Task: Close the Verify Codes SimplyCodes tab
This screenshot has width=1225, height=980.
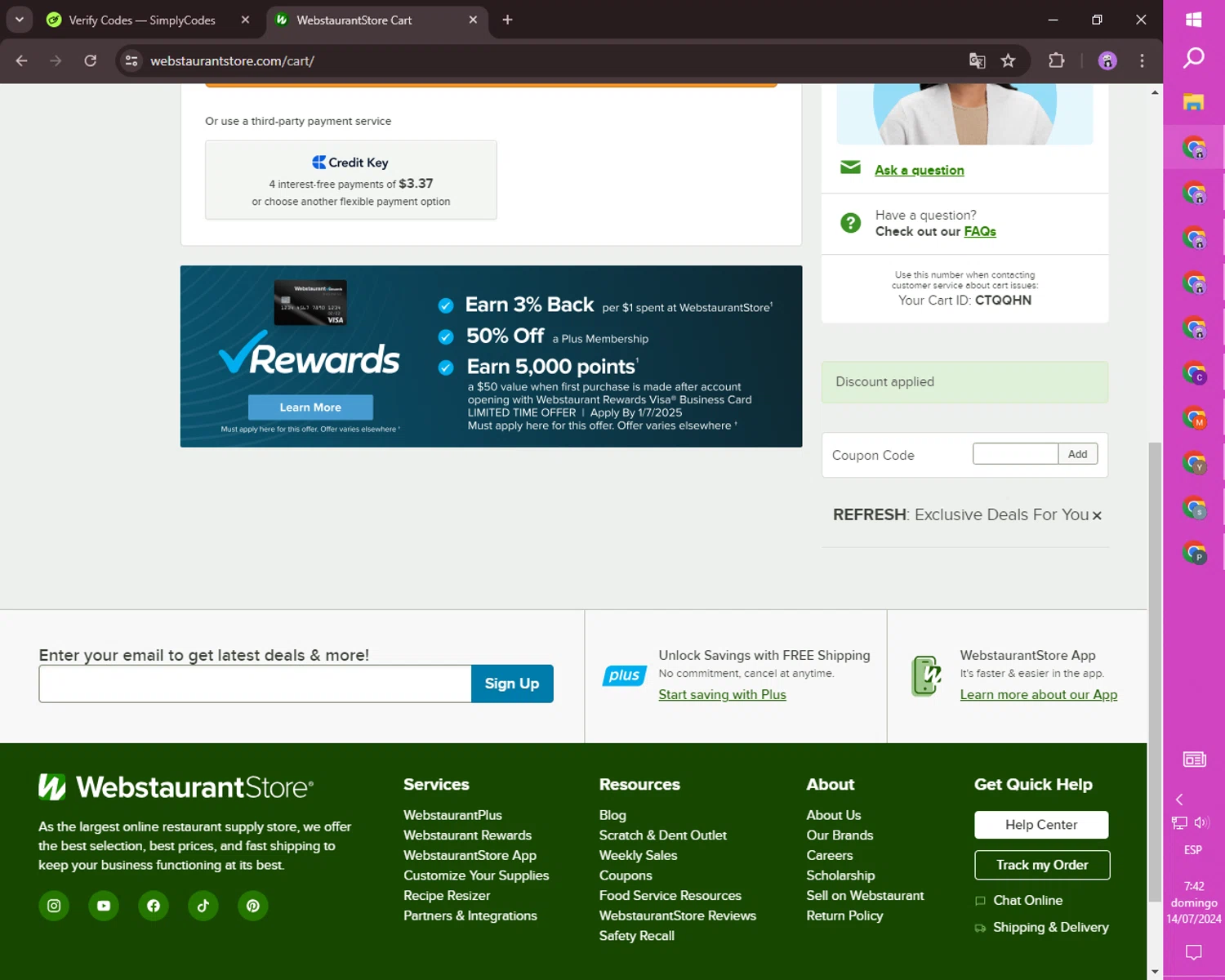Action: (x=245, y=20)
